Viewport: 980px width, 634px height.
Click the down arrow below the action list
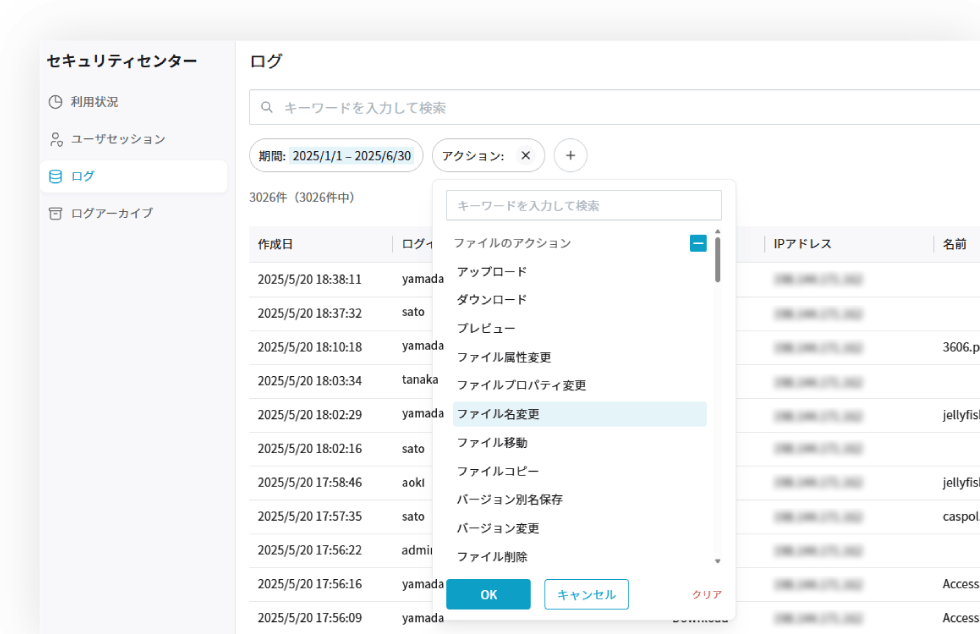click(x=715, y=561)
